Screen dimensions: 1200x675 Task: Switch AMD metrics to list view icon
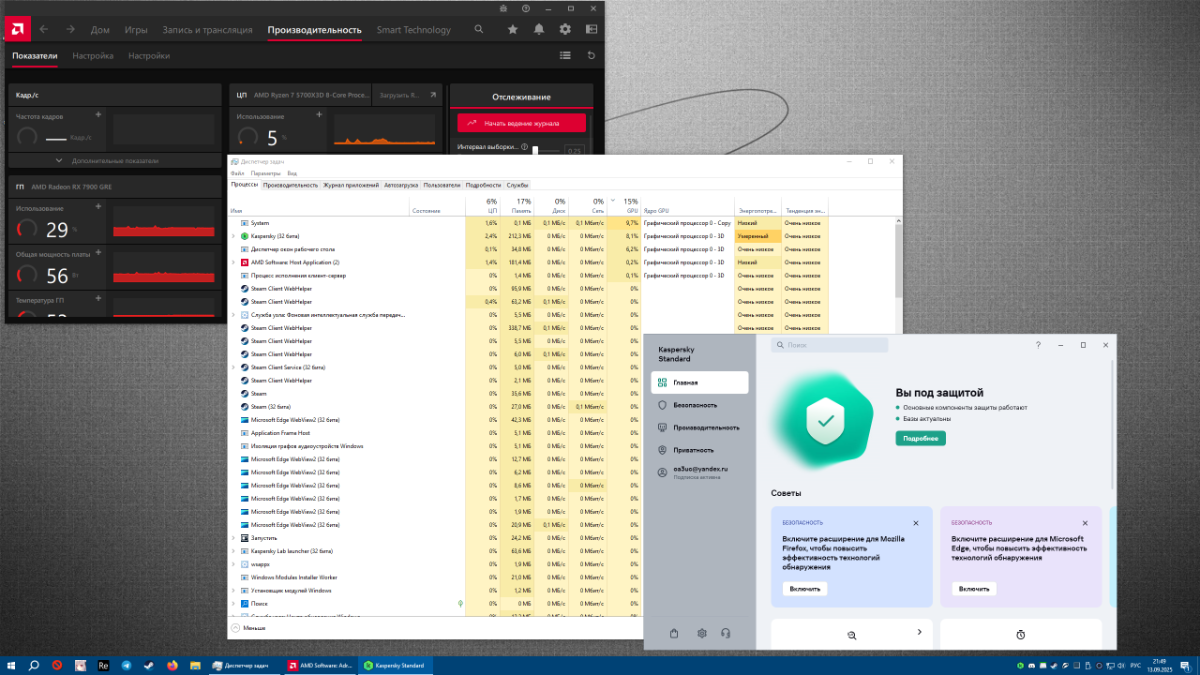565,56
